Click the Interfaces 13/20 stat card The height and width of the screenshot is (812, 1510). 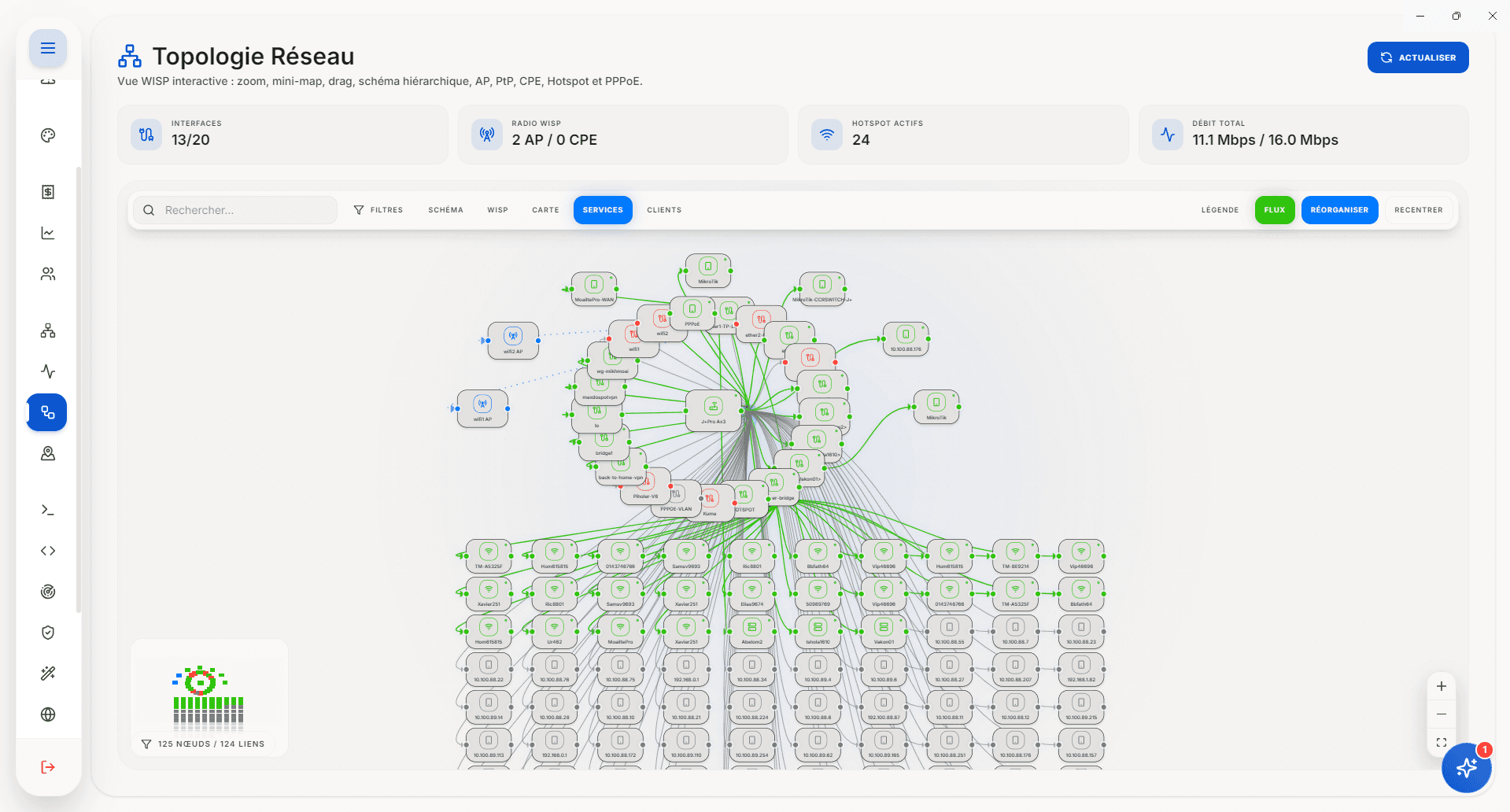(282, 135)
